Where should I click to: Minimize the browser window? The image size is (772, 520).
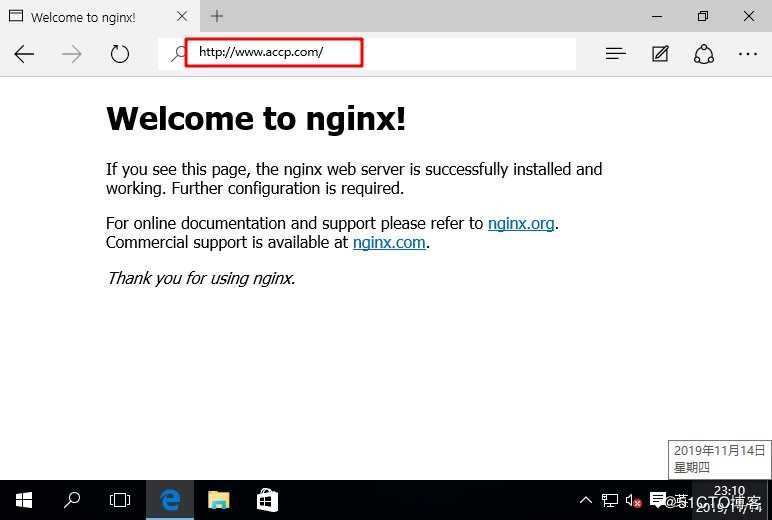click(657, 16)
